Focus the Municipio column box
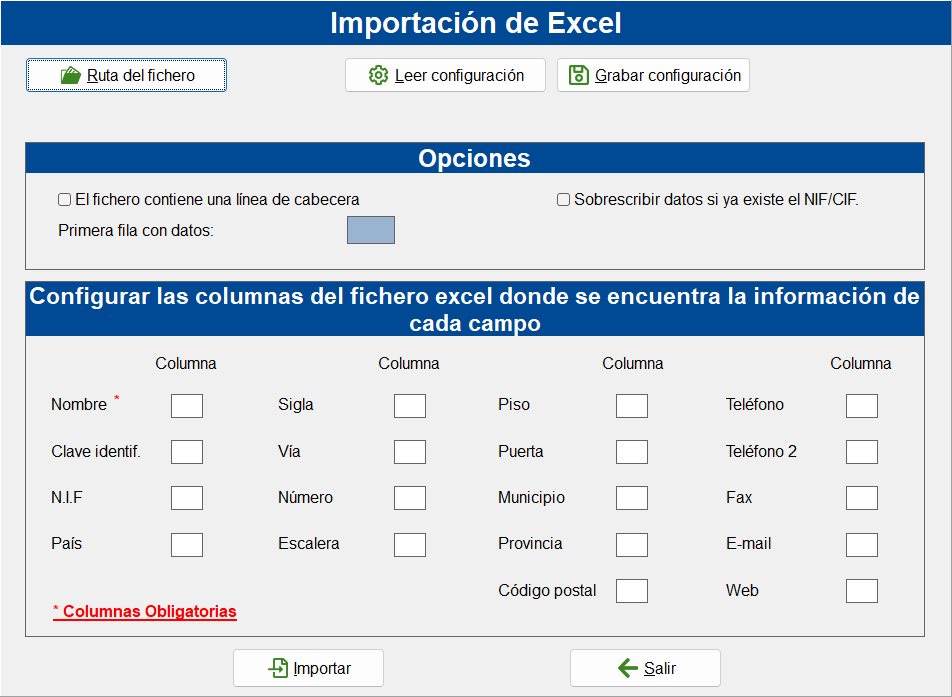Screen dimensions: 952x697 pos(632,498)
